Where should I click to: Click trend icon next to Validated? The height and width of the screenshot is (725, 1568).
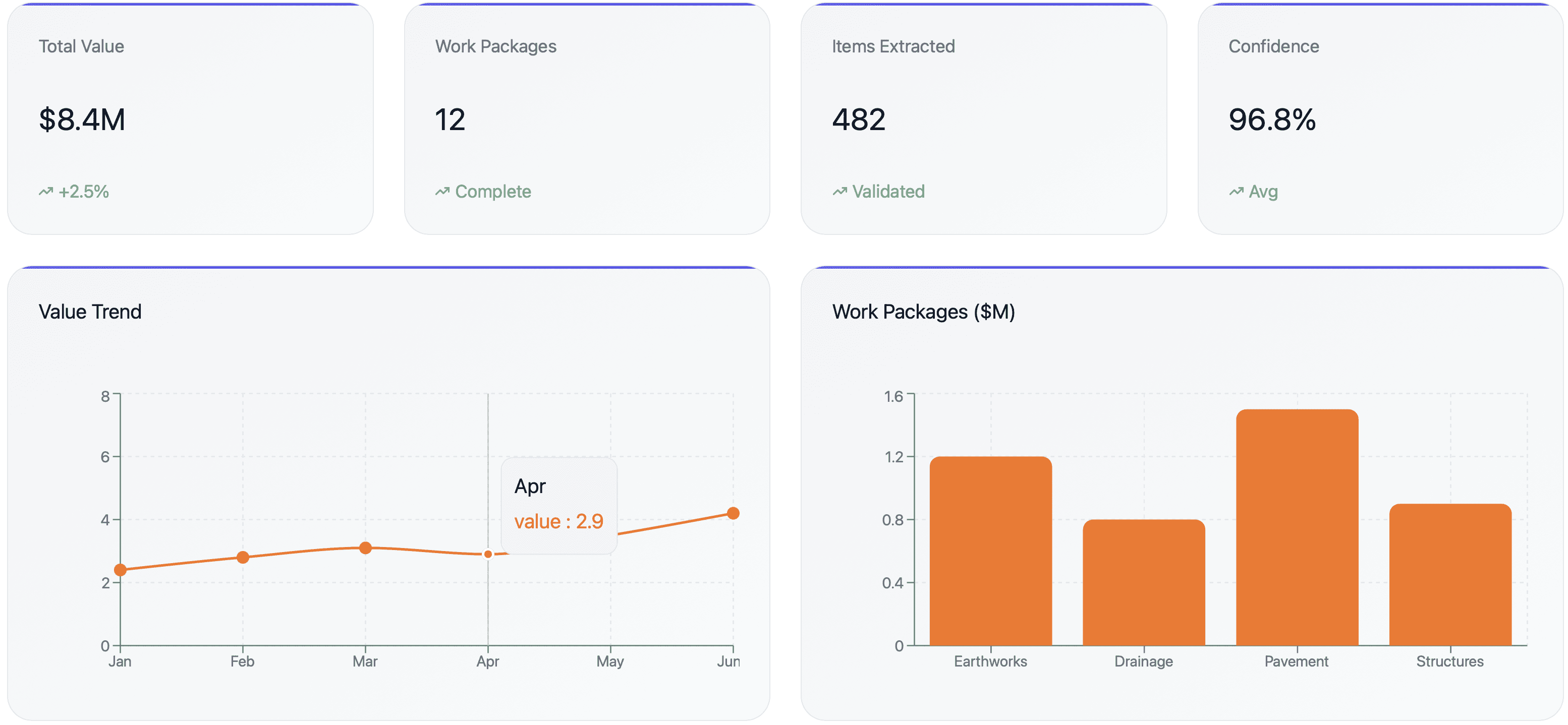pos(839,192)
